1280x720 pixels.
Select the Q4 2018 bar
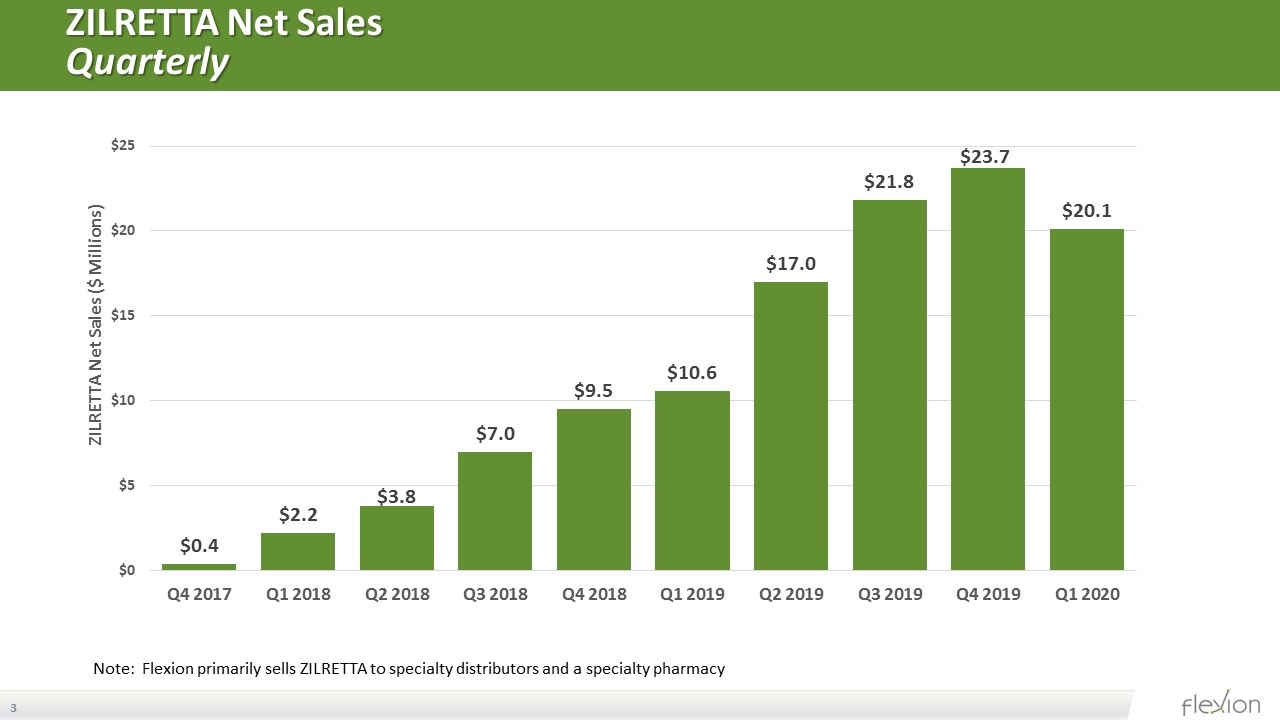(x=594, y=490)
